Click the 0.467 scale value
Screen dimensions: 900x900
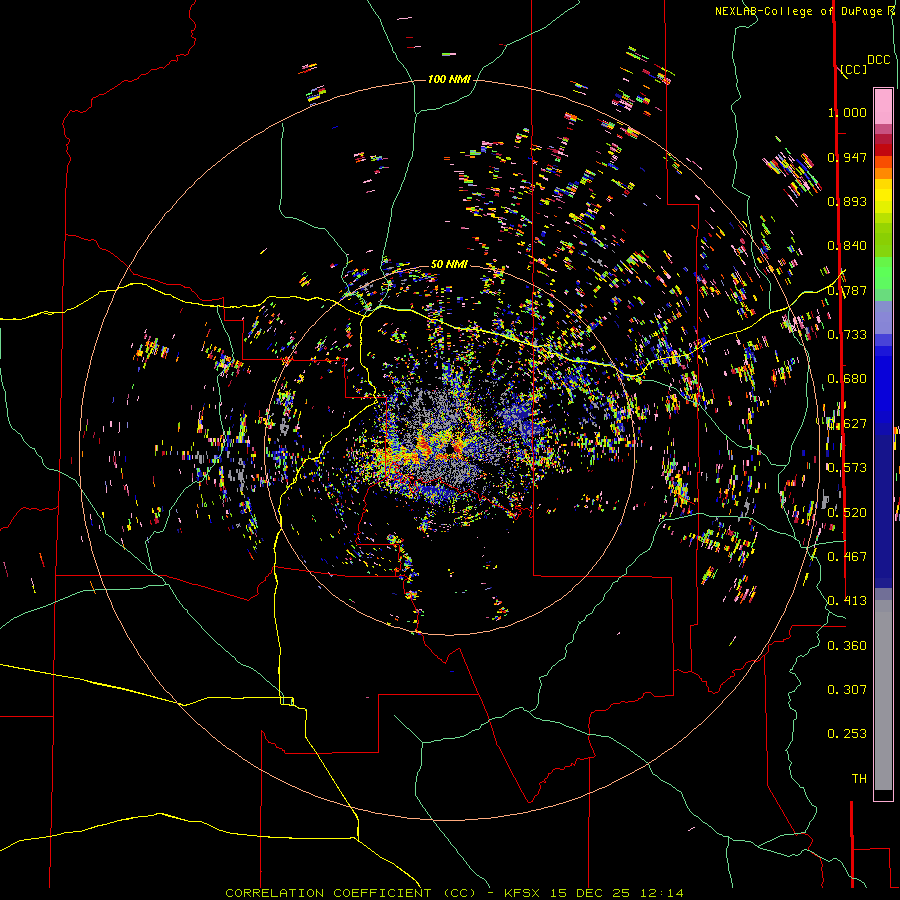[847, 557]
